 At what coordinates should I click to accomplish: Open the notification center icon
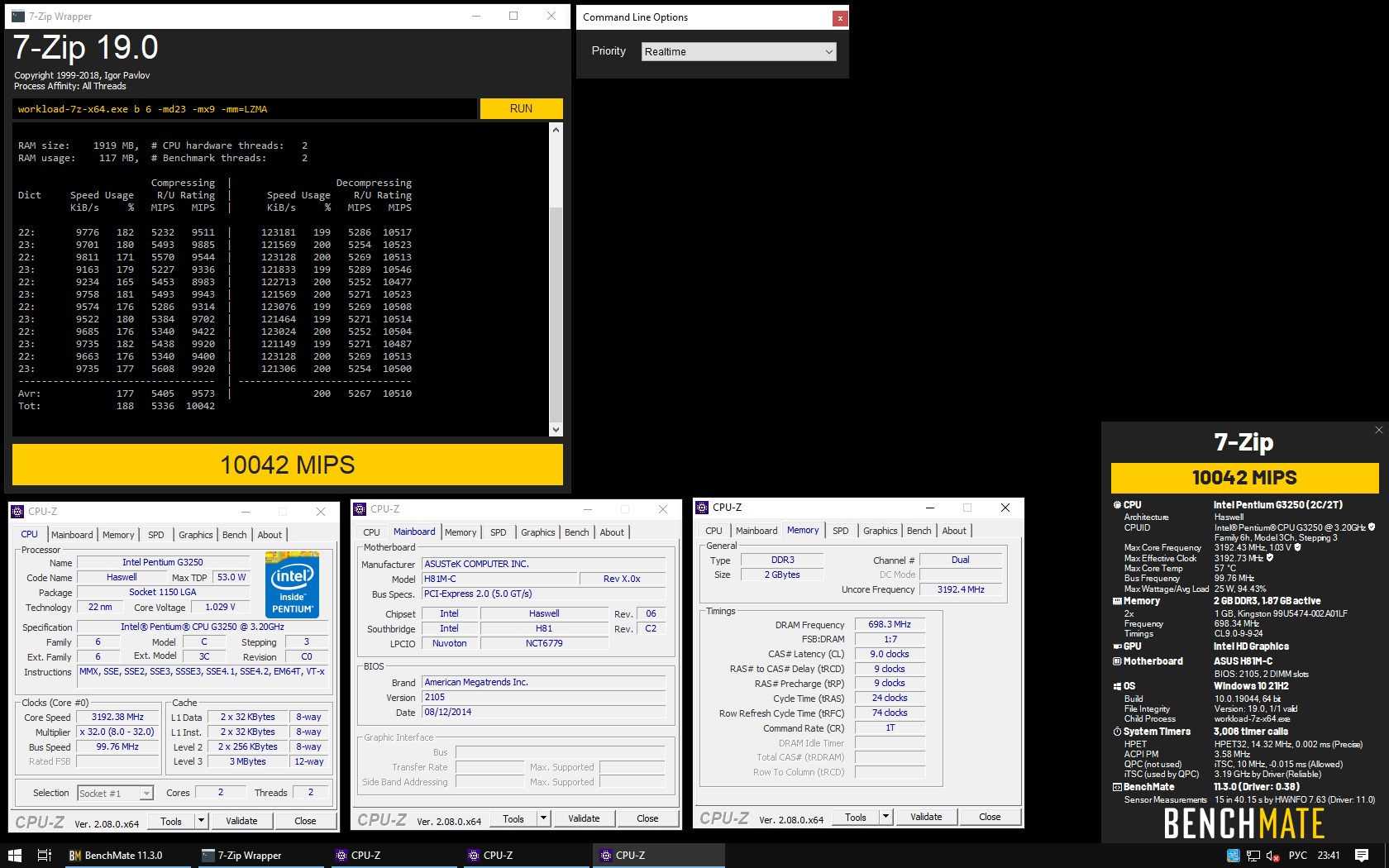tap(1361, 856)
